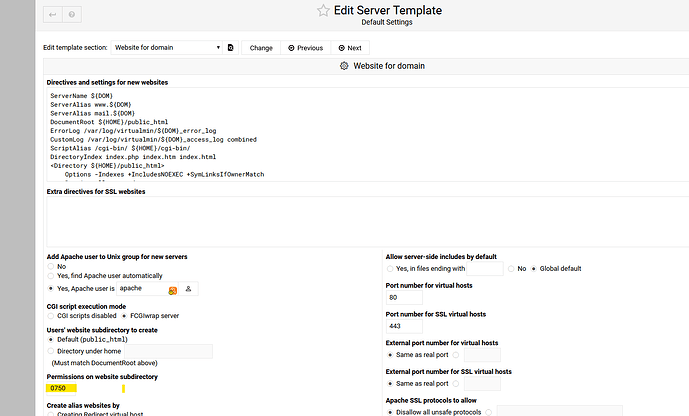This screenshot has width=689, height=416.
Task: Select No for adding Apache user to group
Action: point(50,267)
